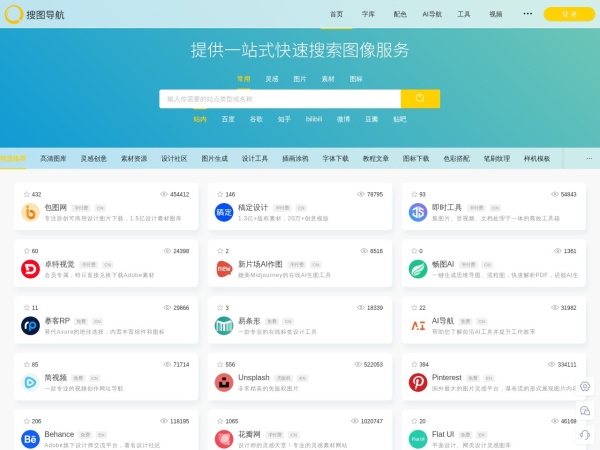Select the 高清图库 category tab
The width and height of the screenshot is (600, 450).
pos(53,158)
